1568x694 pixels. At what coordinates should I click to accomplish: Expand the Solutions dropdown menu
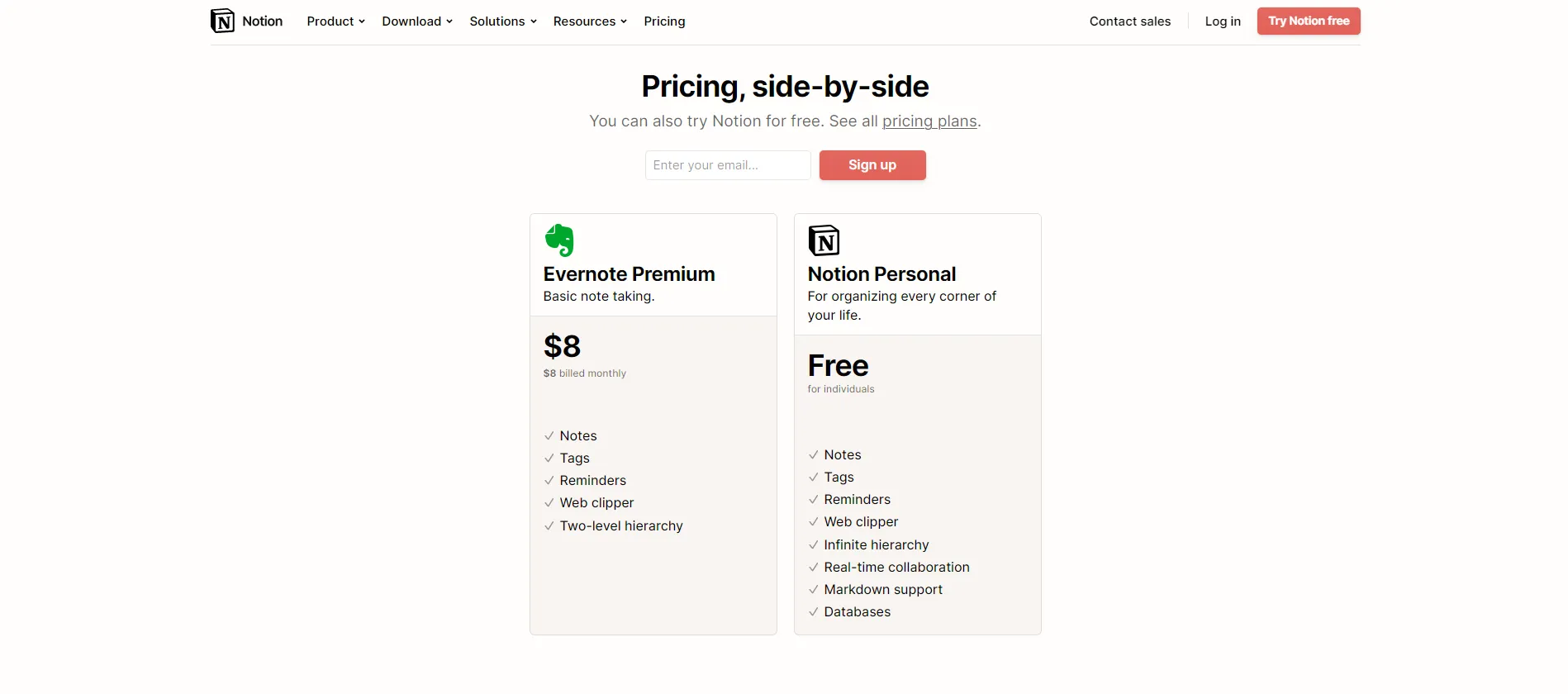point(503,21)
